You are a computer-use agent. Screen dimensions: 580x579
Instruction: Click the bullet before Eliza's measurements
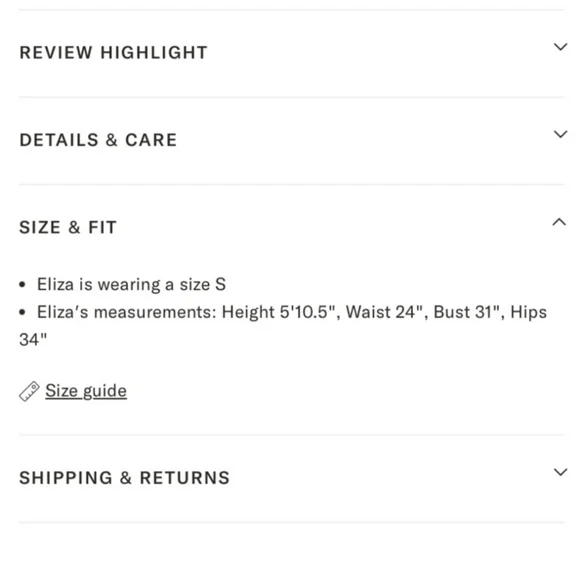pyautogui.click(x=23, y=313)
